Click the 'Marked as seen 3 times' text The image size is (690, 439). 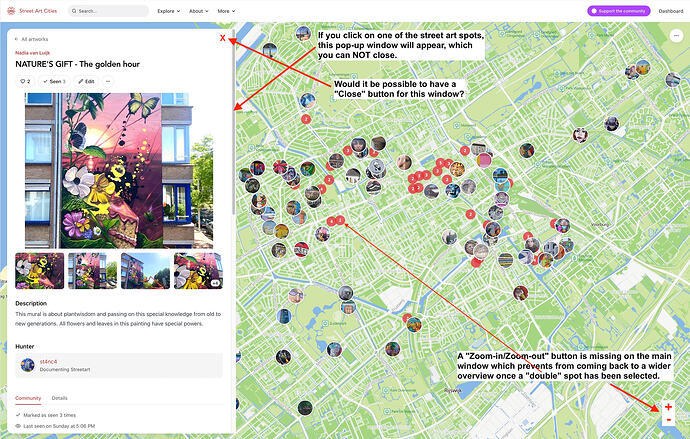point(50,415)
